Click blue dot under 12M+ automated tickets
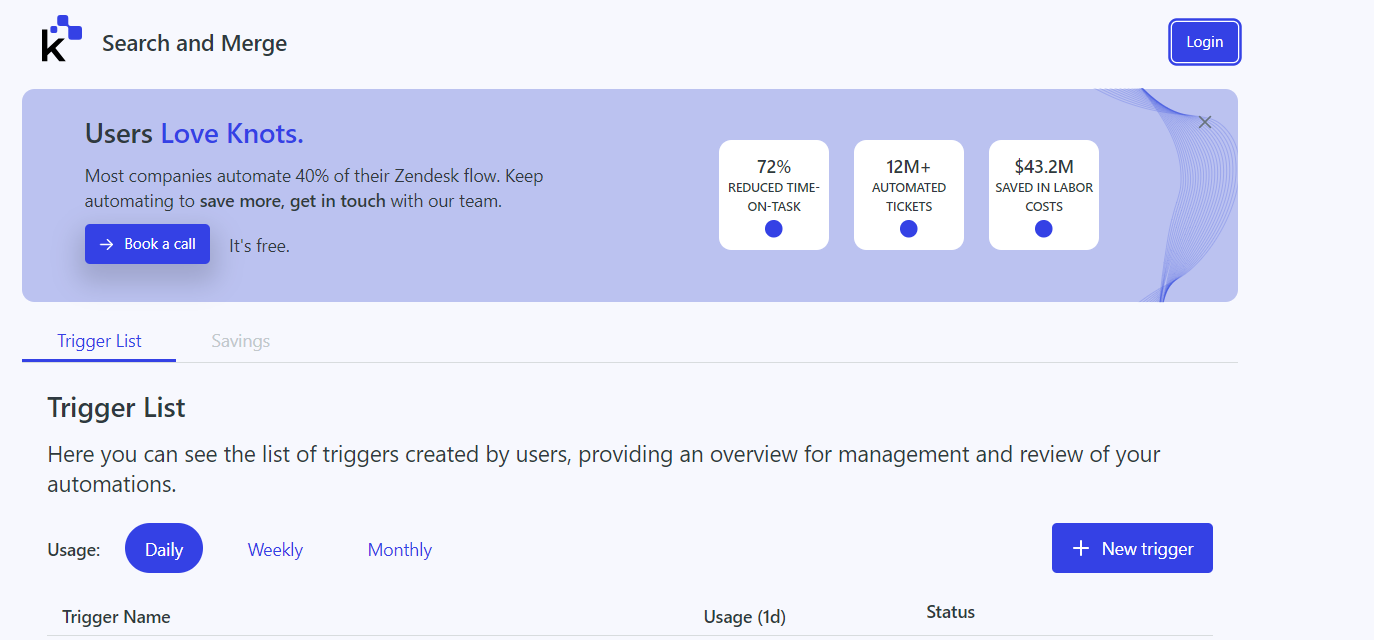This screenshot has width=1374, height=640. pyautogui.click(x=909, y=229)
